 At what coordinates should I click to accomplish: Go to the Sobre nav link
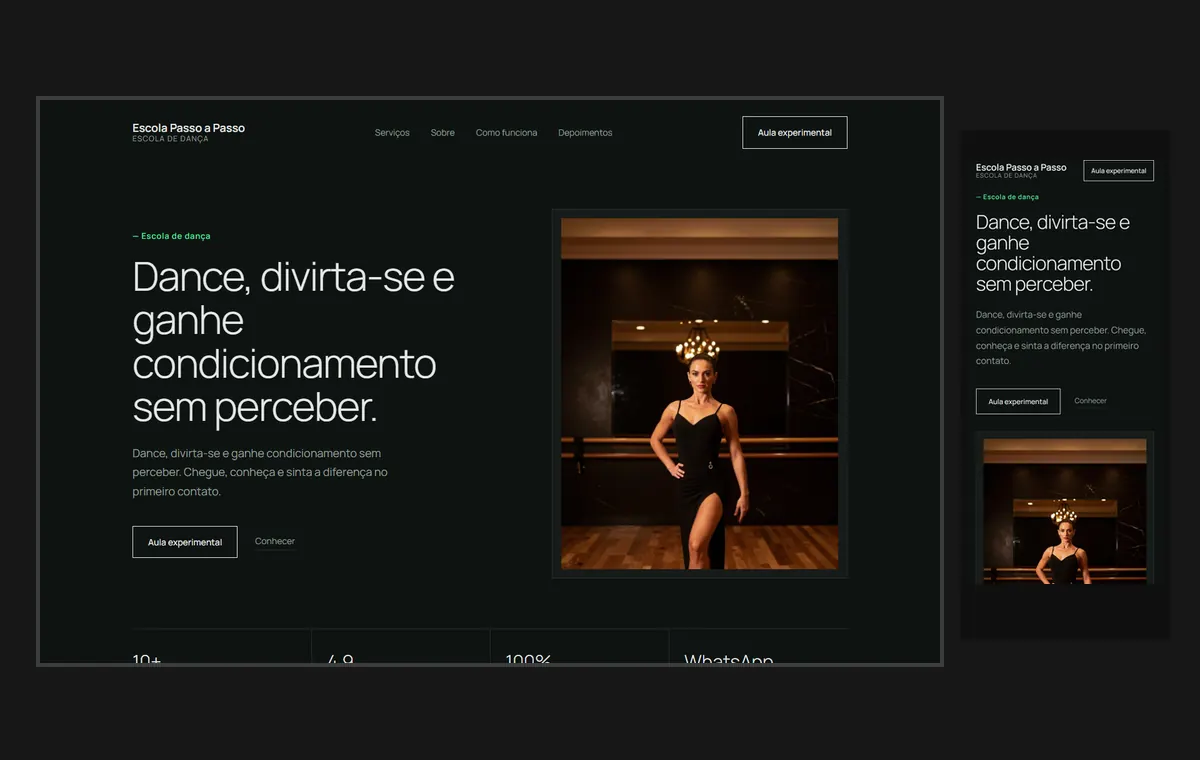tap(443, 133)
